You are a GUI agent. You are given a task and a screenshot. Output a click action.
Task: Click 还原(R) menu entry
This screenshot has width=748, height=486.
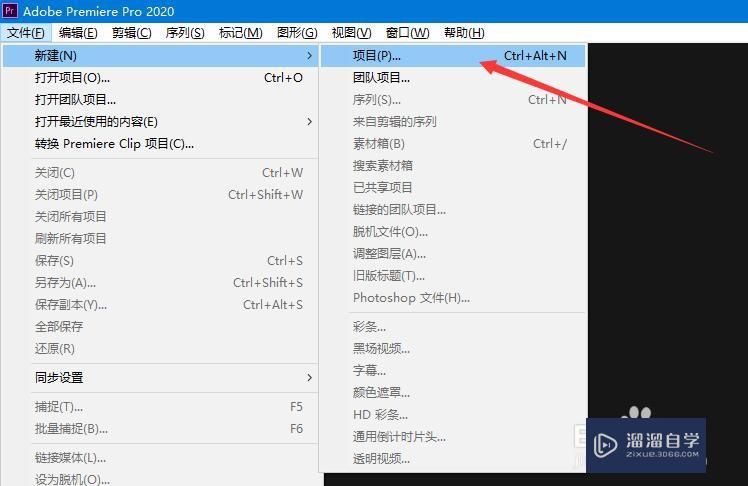160,348
